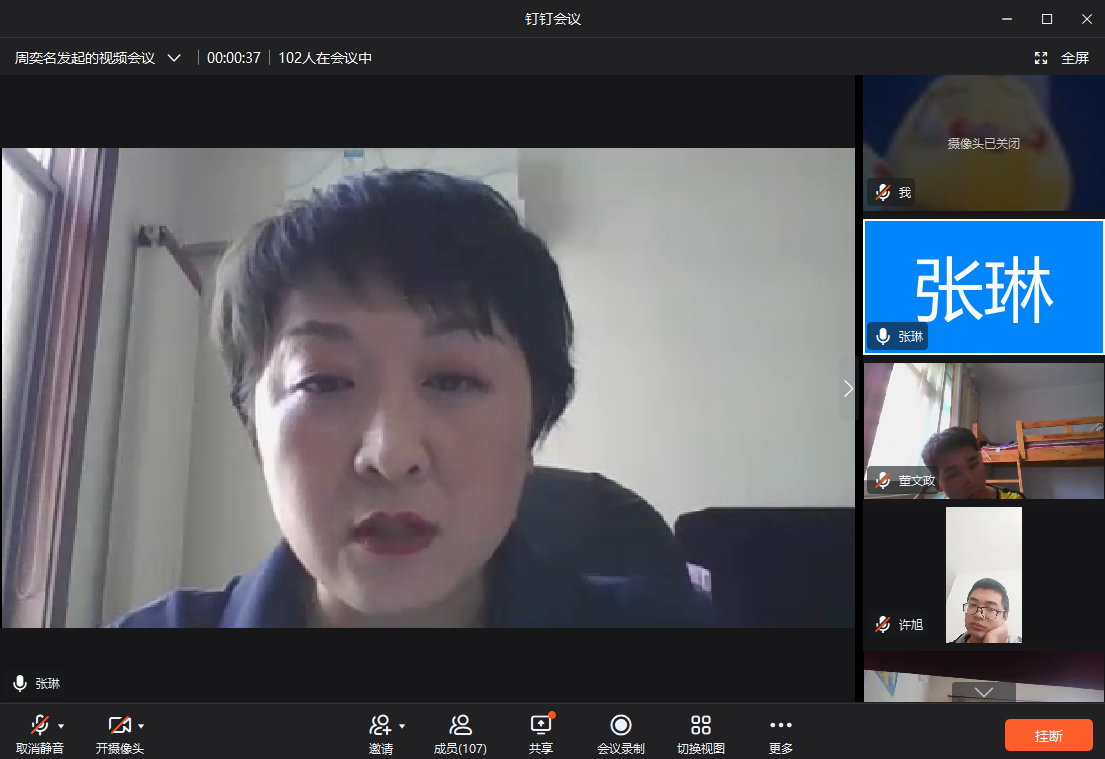Switch layout with 切换视图
The image size is (1105, 759).
click(701, 731)
